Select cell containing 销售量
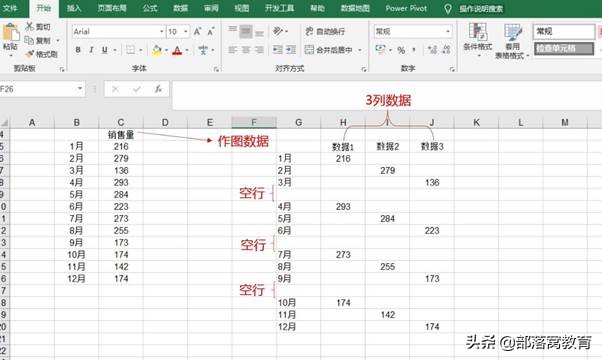The image size is (602, 360). tap(121, 135)
